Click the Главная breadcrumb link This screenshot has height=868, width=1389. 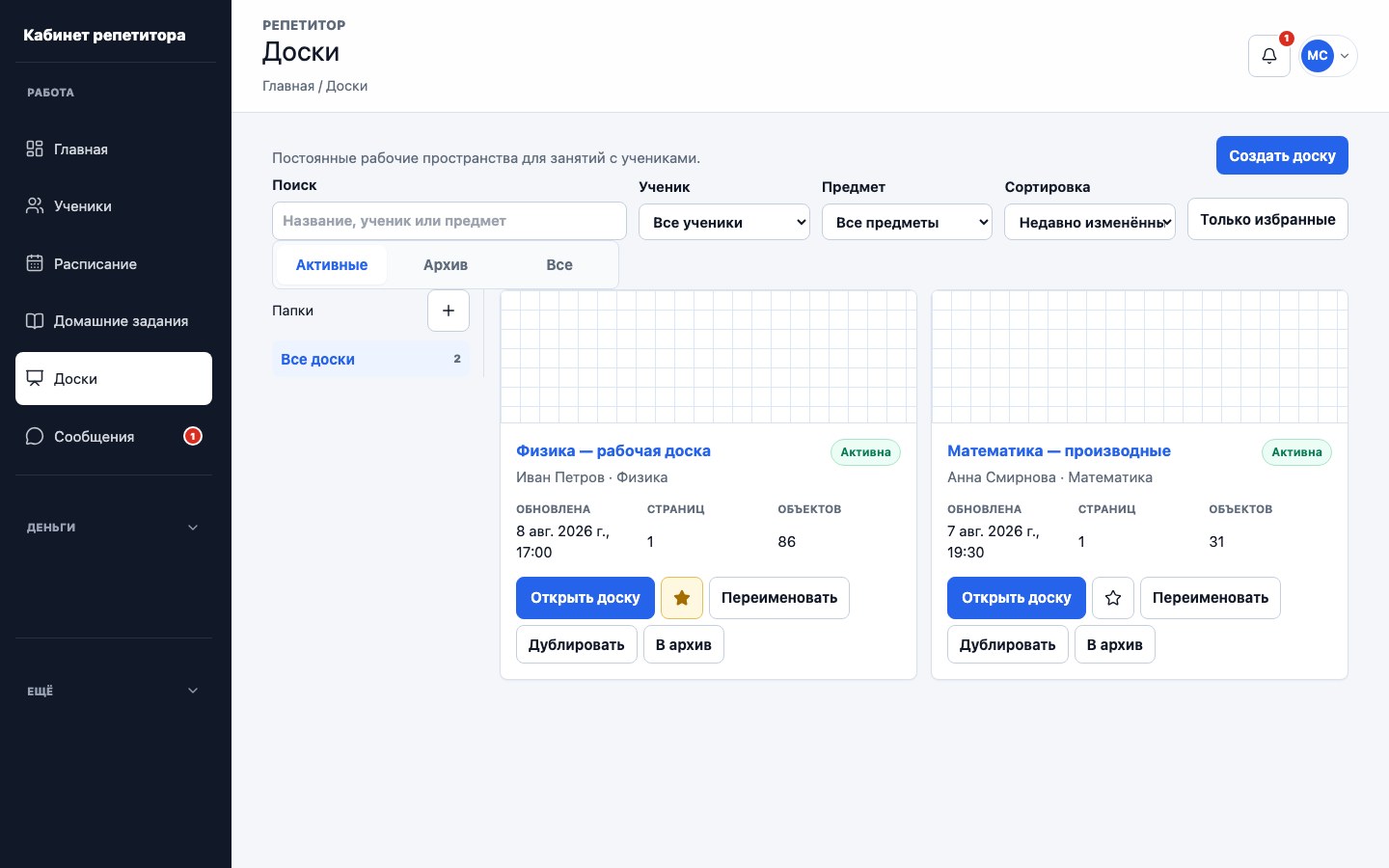coord(288,86)
